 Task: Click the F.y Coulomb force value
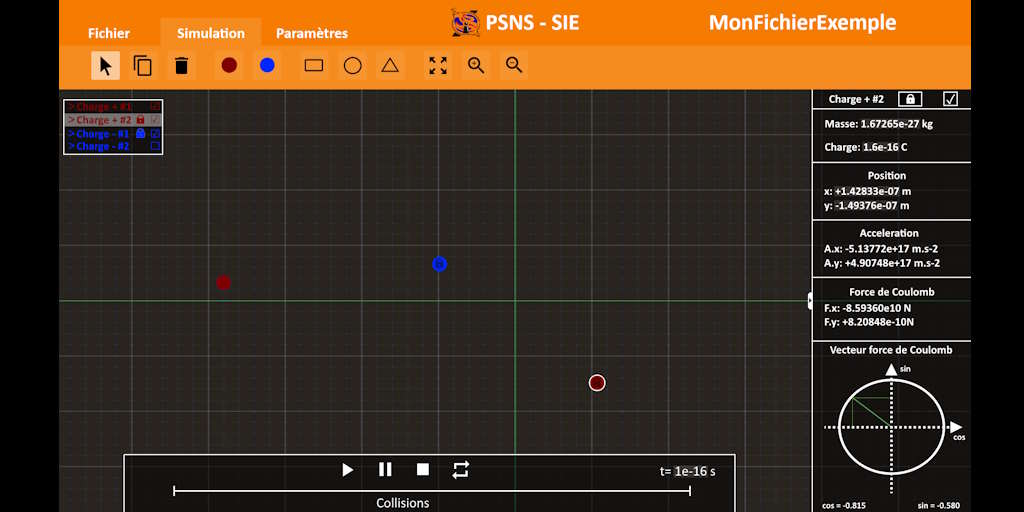878,322
